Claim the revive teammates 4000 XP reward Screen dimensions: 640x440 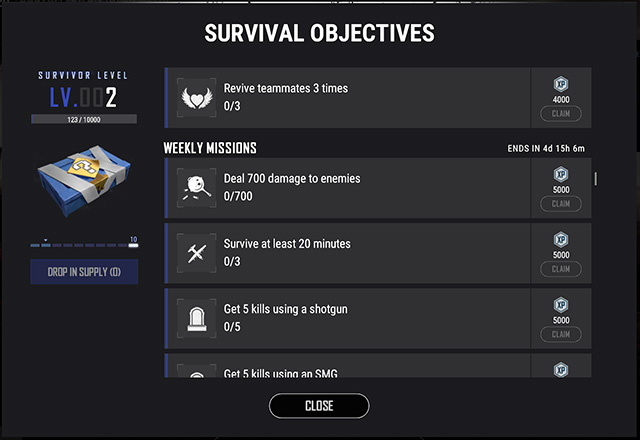pyautogui.click(x=561, y=114)
